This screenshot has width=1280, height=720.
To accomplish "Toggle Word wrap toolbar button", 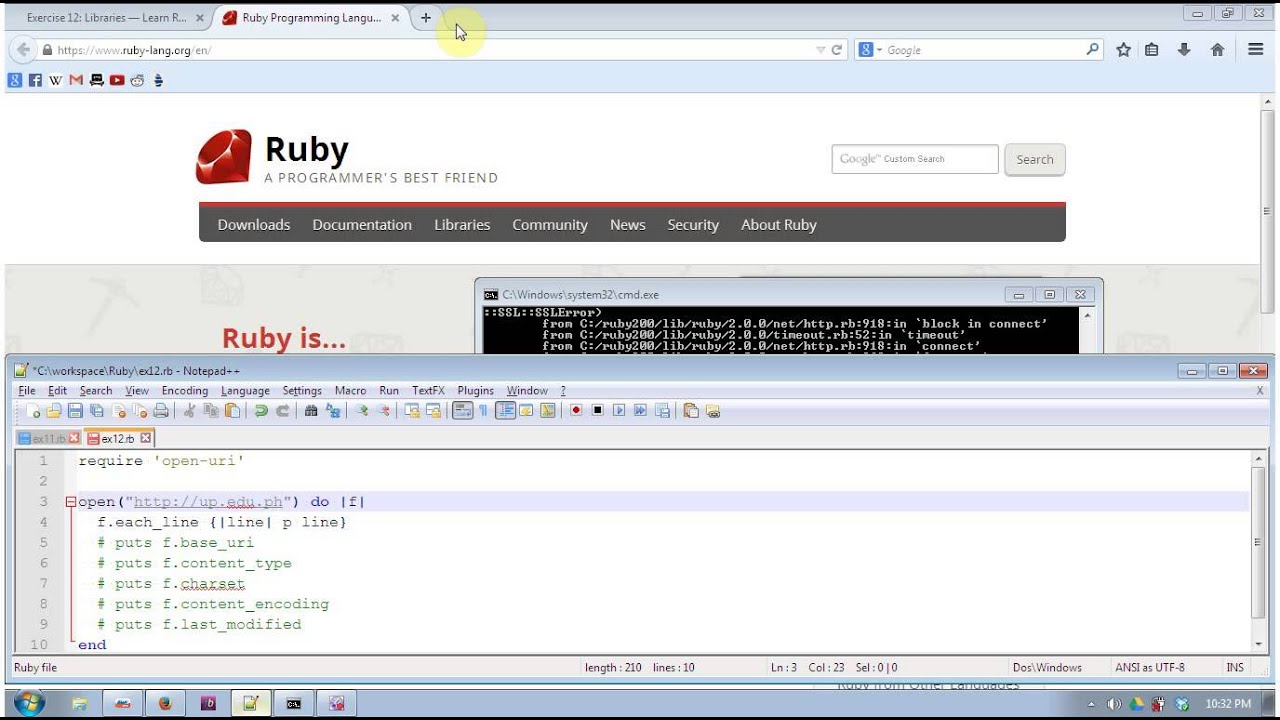I will coord(462,410).
